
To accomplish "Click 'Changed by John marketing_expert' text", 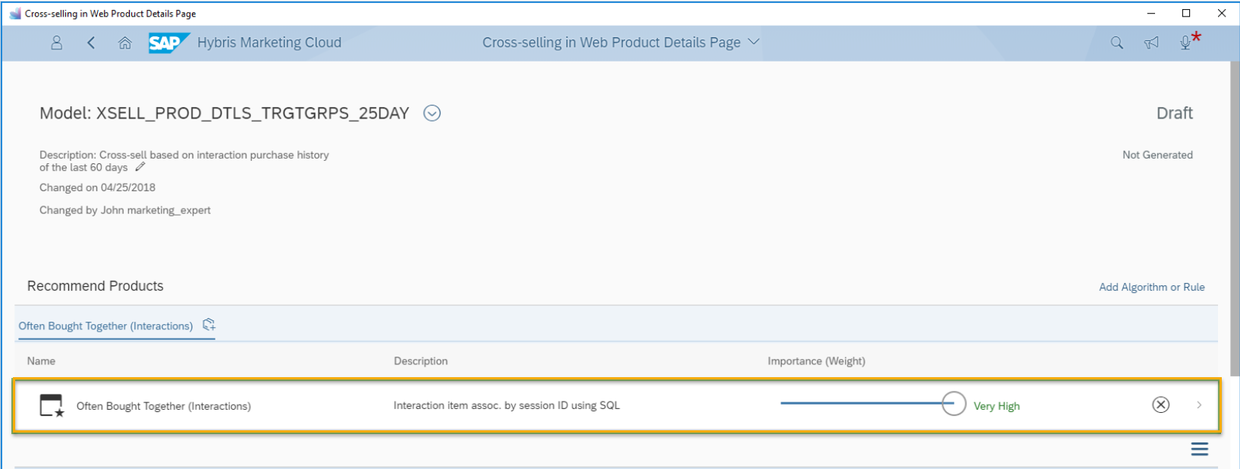I will tap(125, 210).
